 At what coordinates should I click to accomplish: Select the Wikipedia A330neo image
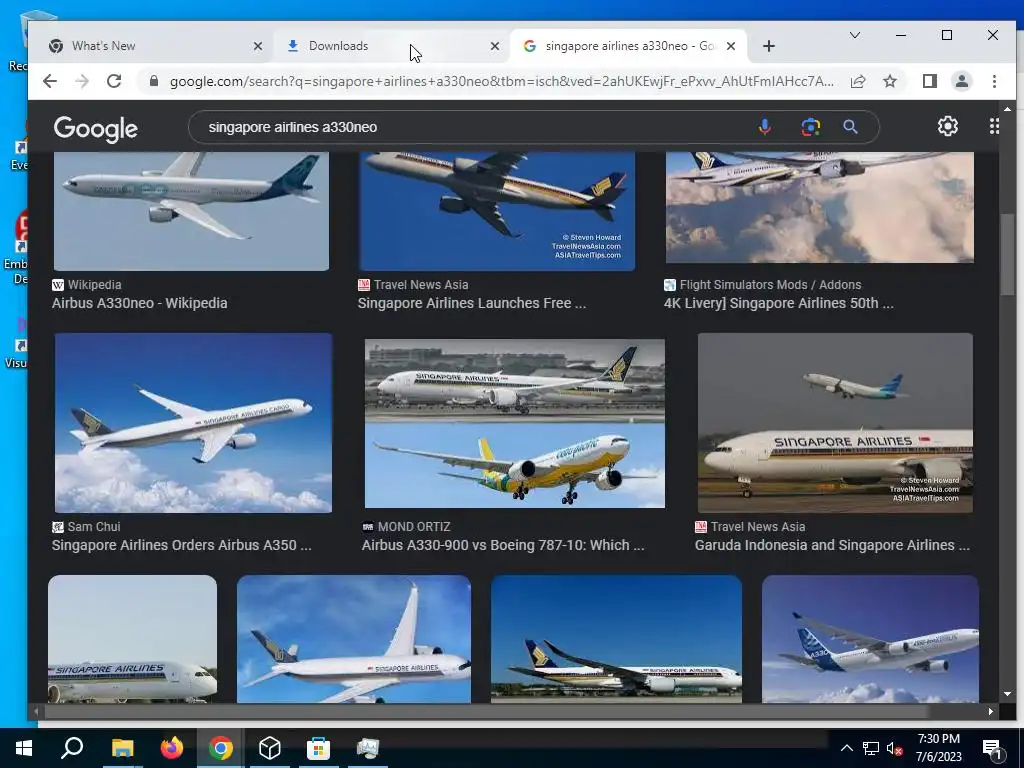pyautogui.click(x=191, y=211)
